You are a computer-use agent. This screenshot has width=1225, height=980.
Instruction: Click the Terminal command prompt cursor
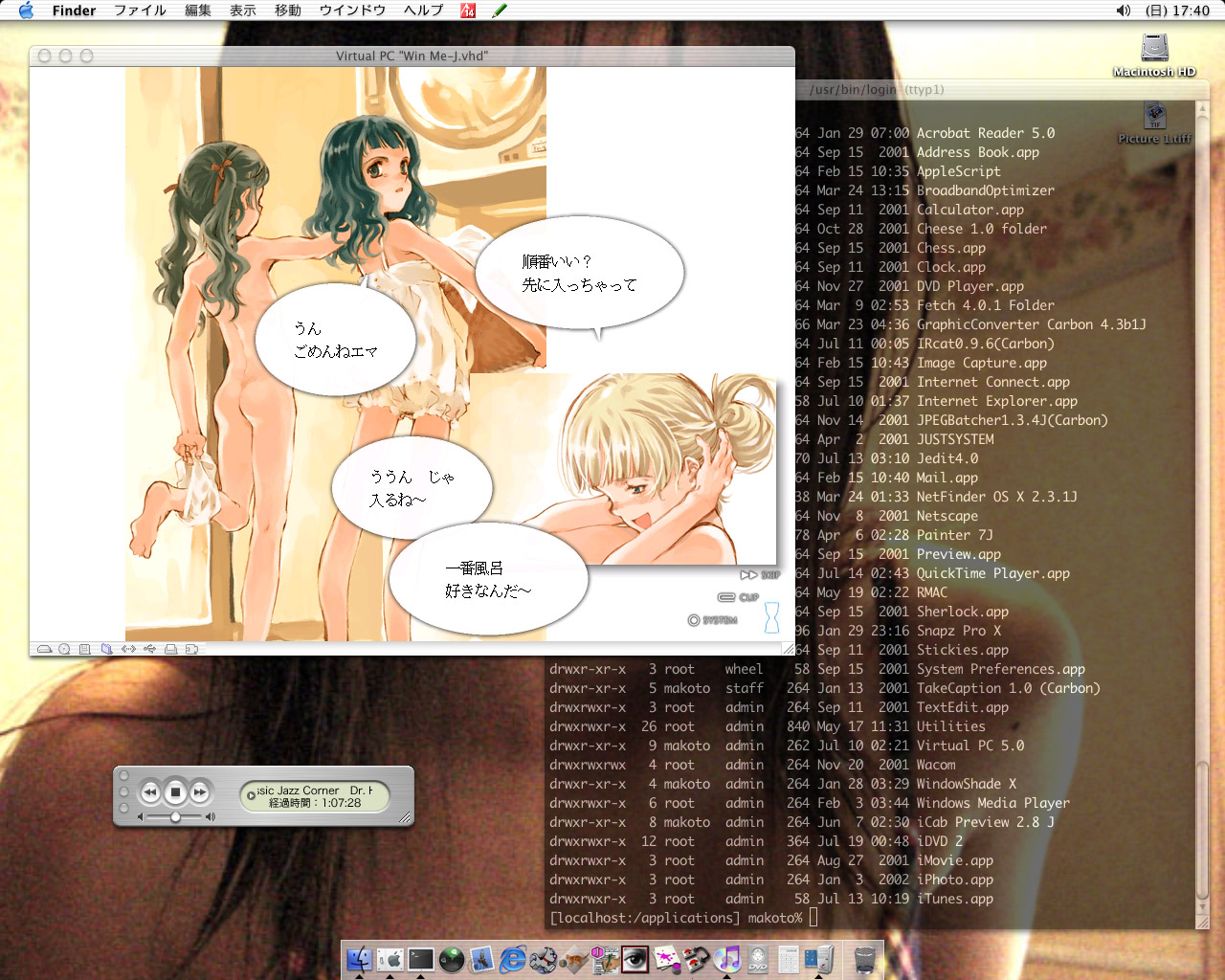[x=813, y=918]
